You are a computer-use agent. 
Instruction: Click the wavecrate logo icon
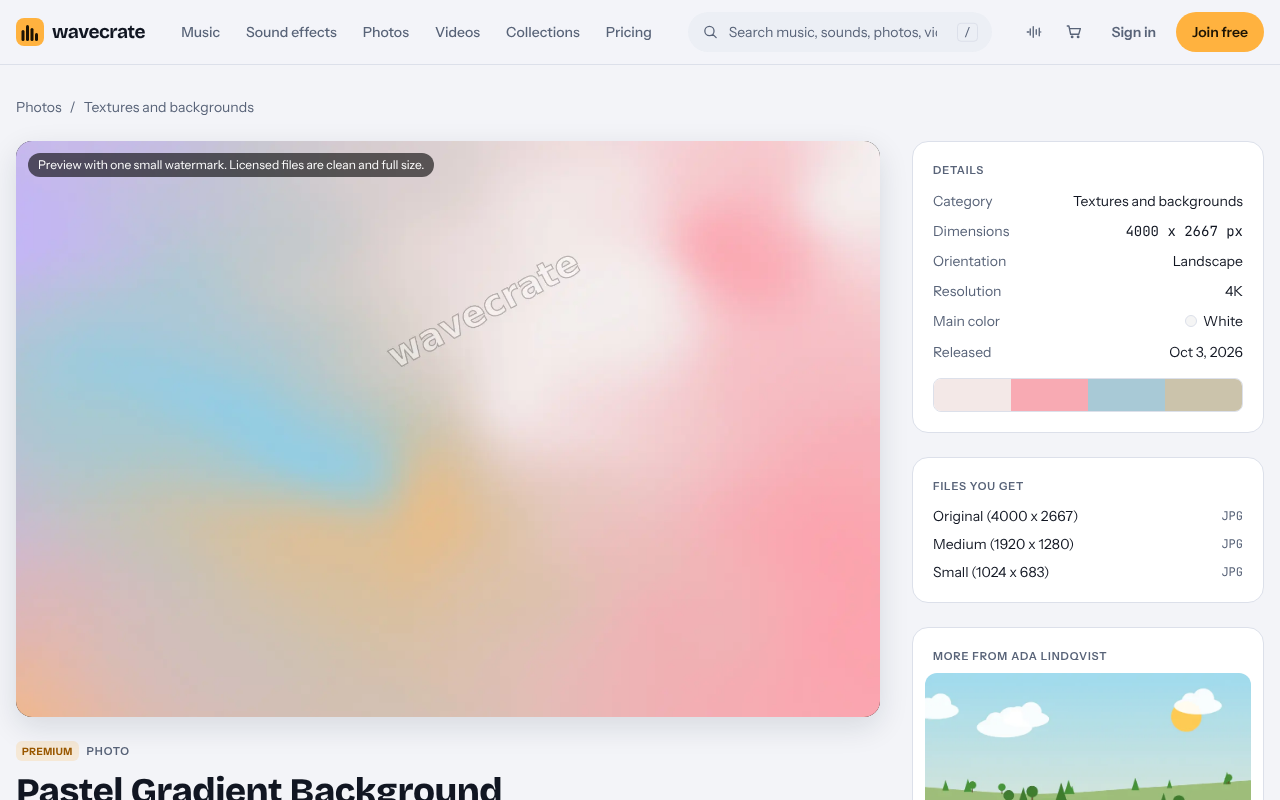click(30, 32)
